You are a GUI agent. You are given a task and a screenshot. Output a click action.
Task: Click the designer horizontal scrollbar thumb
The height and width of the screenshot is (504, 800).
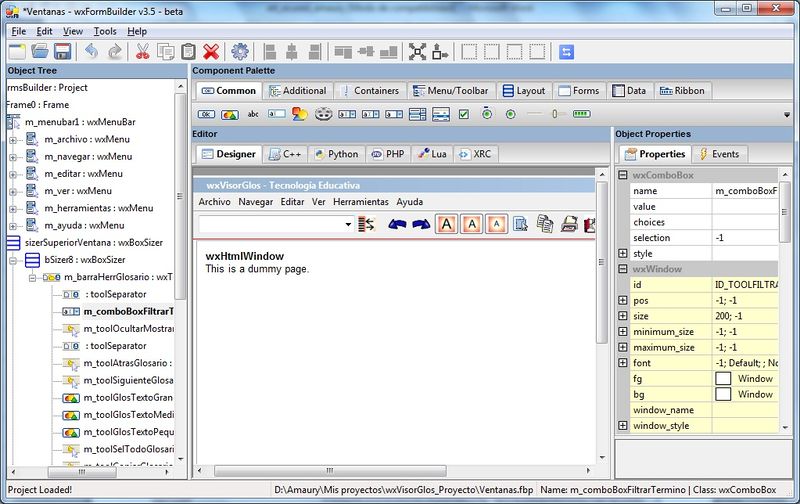[330, 470]
